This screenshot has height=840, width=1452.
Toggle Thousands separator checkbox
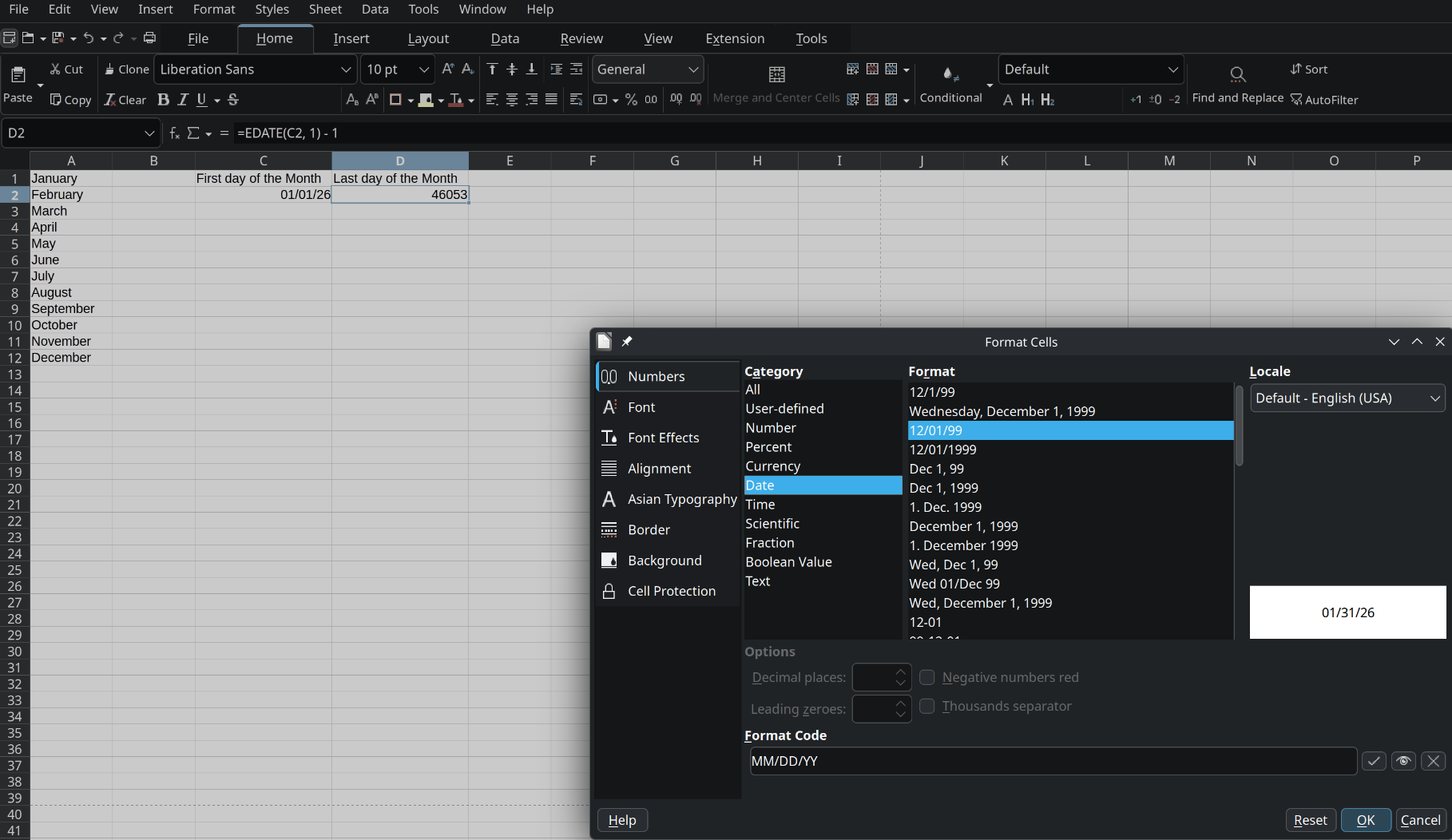(927, 706)
